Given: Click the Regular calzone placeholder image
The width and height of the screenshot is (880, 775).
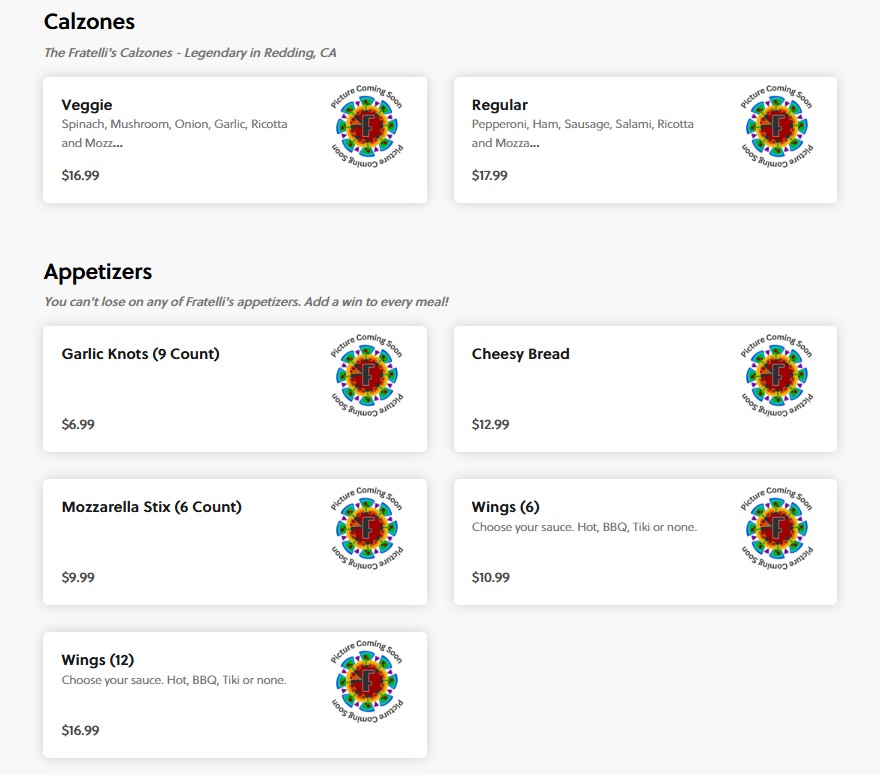Looking at the screenshot, I should click(777, 126).
